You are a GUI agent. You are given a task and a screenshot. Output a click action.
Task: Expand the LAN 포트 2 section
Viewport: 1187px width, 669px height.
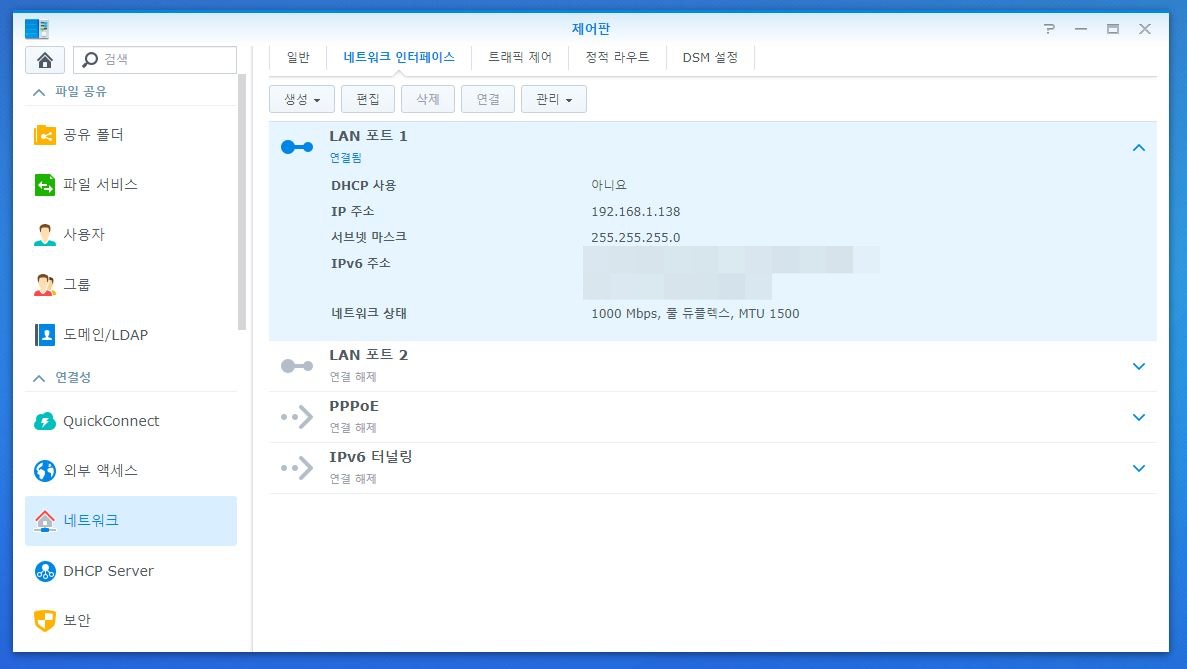(x=1138, y=366)
